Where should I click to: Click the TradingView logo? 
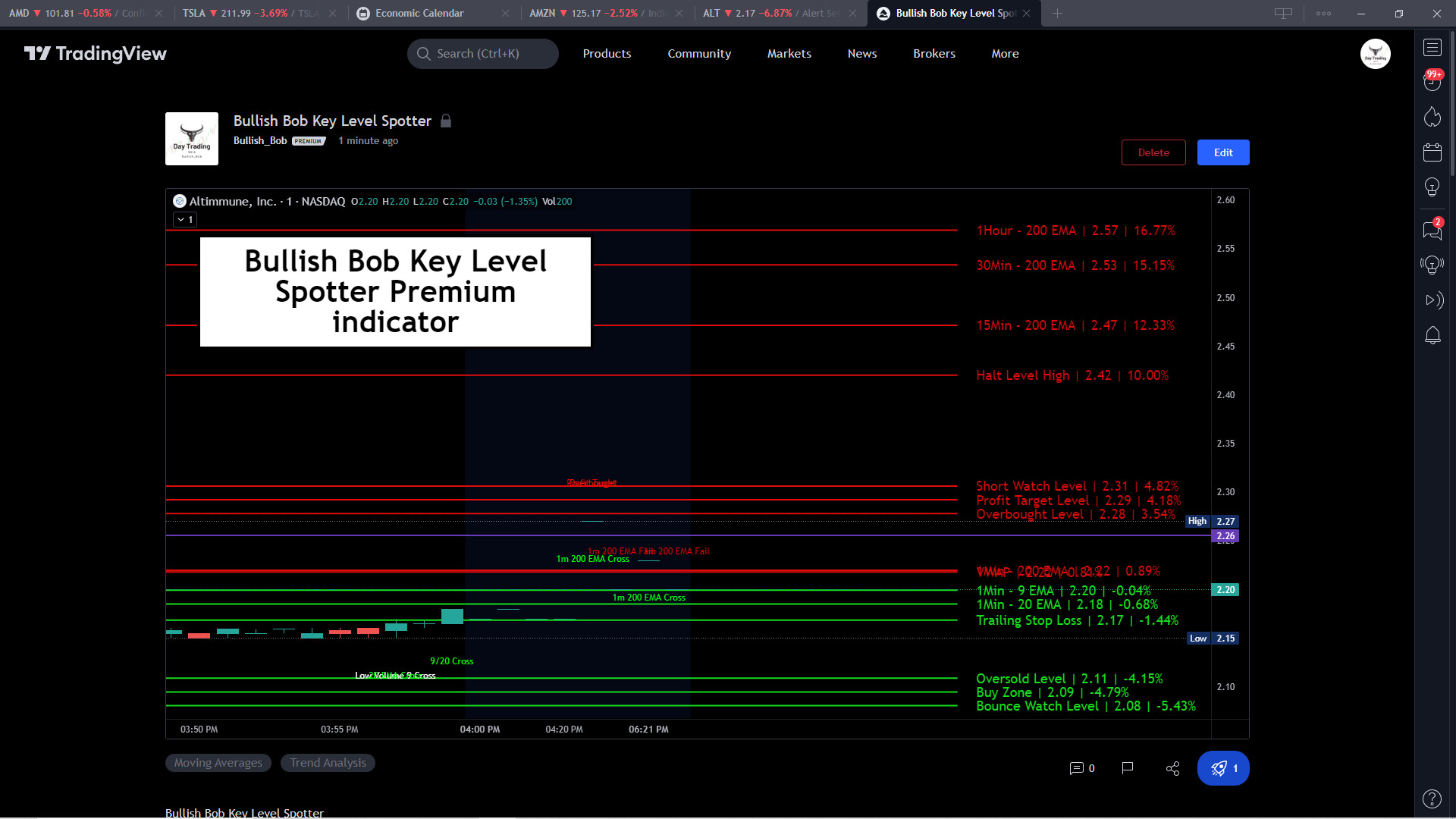click(96, 53)
